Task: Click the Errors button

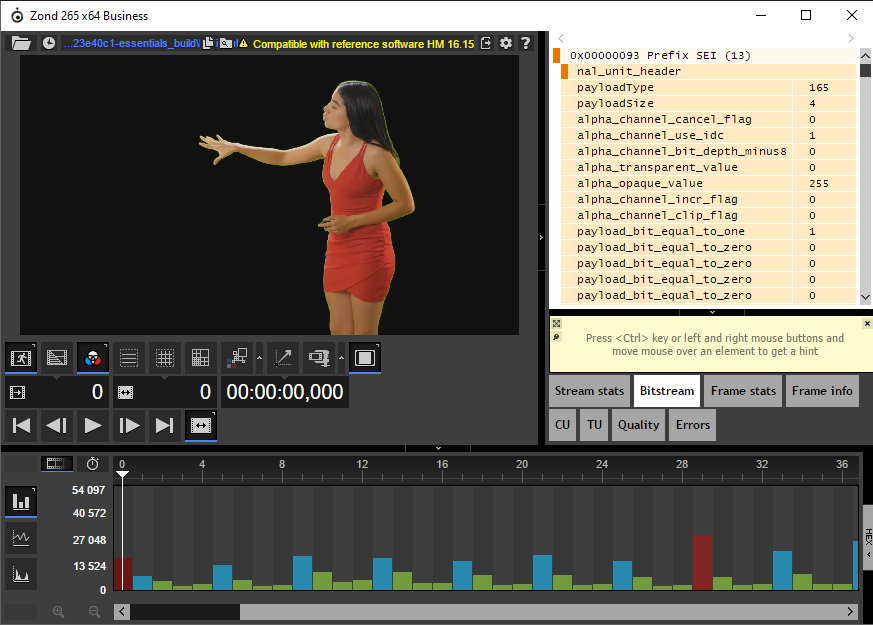Action: tap(693, 425)
